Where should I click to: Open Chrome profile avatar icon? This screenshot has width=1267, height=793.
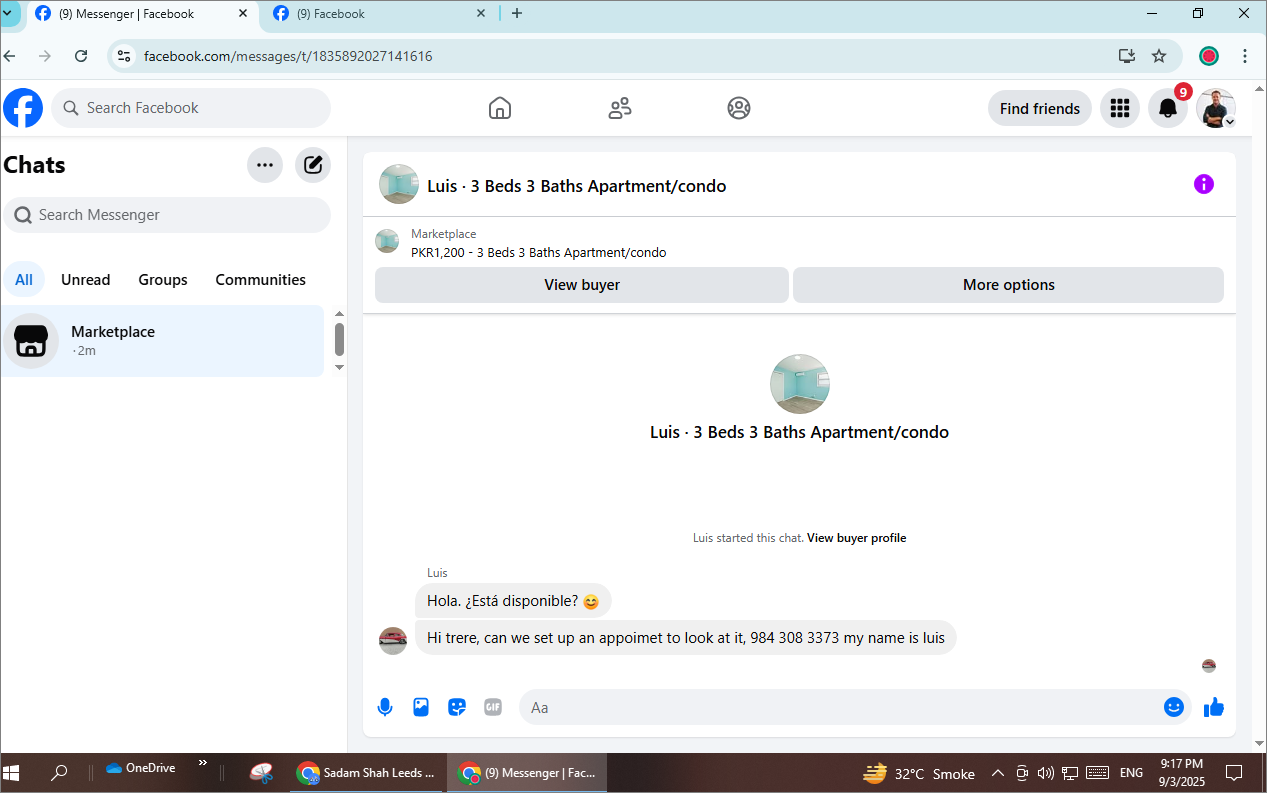point(1209,56)
